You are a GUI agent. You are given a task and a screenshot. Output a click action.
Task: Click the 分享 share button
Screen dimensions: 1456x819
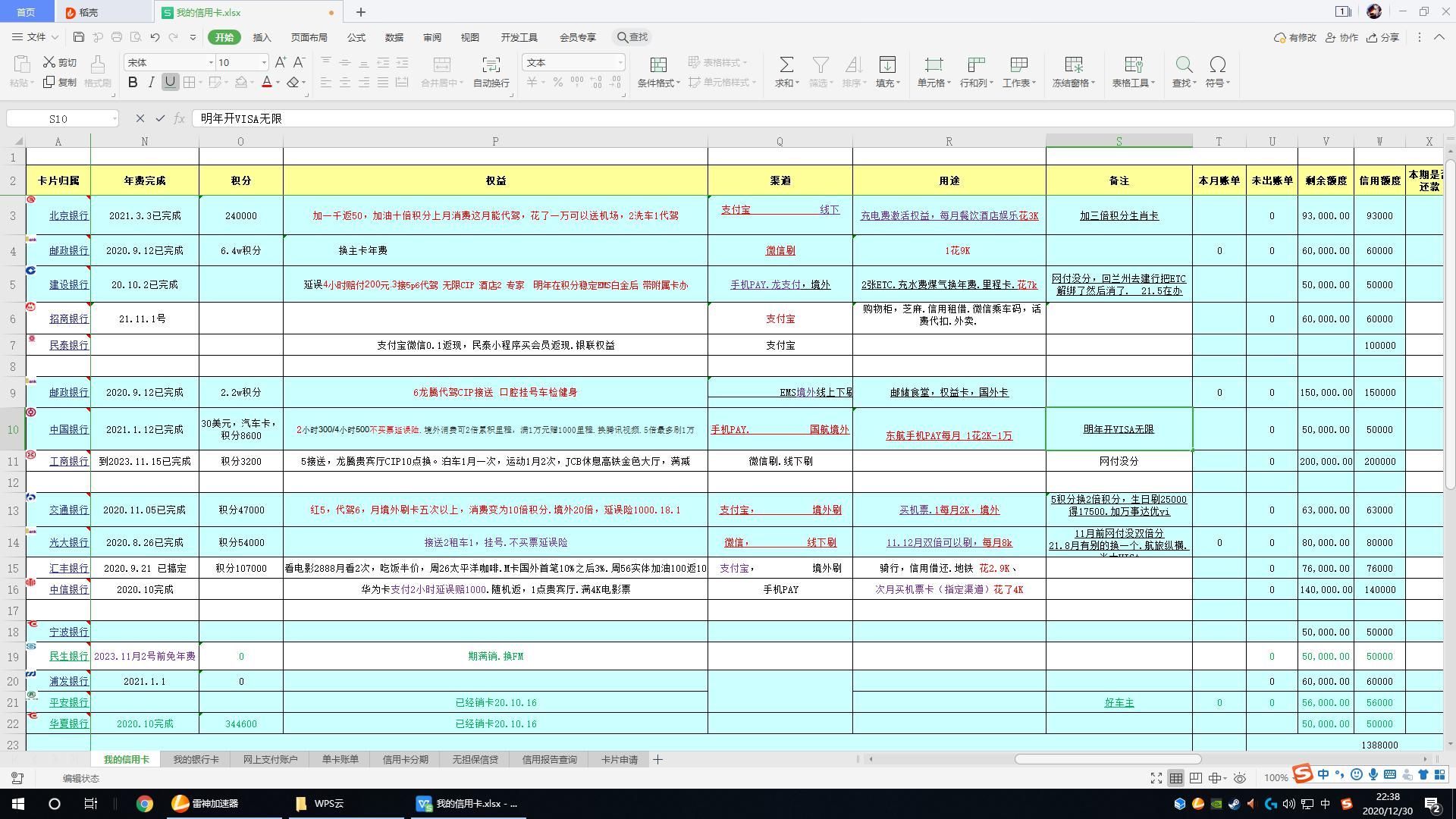coord(1382,37)
